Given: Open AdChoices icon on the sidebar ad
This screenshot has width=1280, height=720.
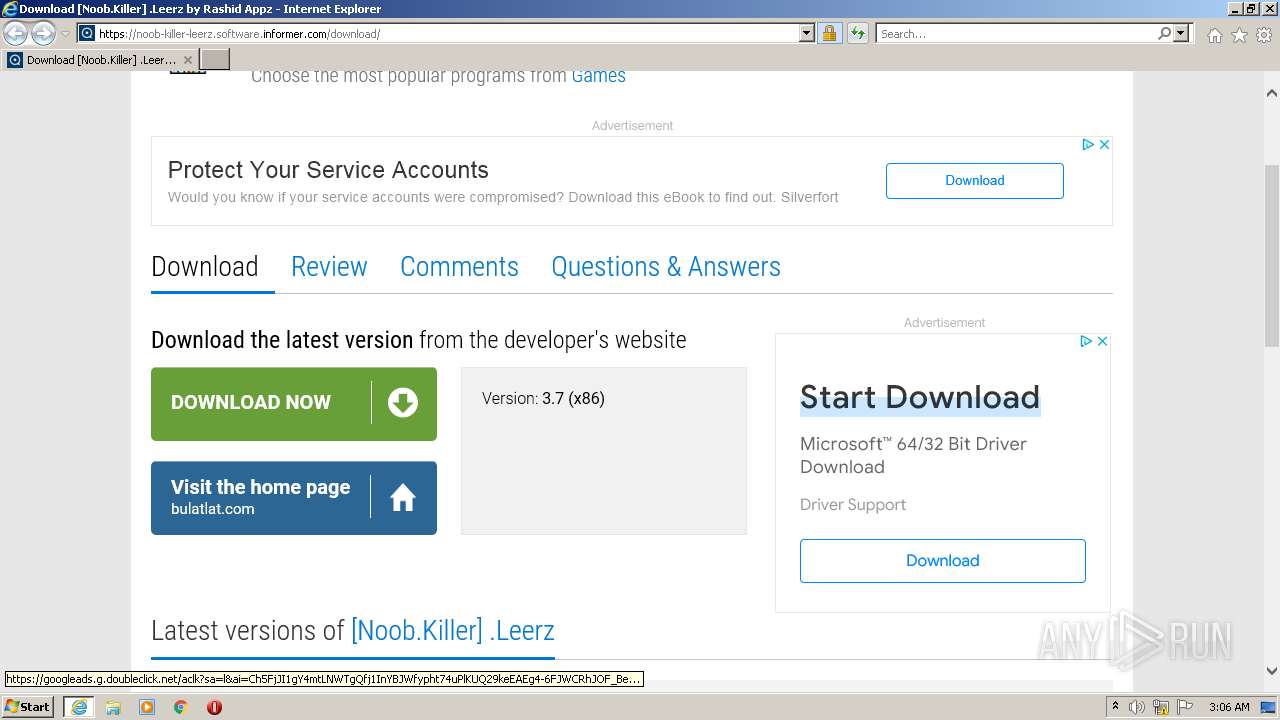Looking at the screenshot, I should [x=1086, y=341].
